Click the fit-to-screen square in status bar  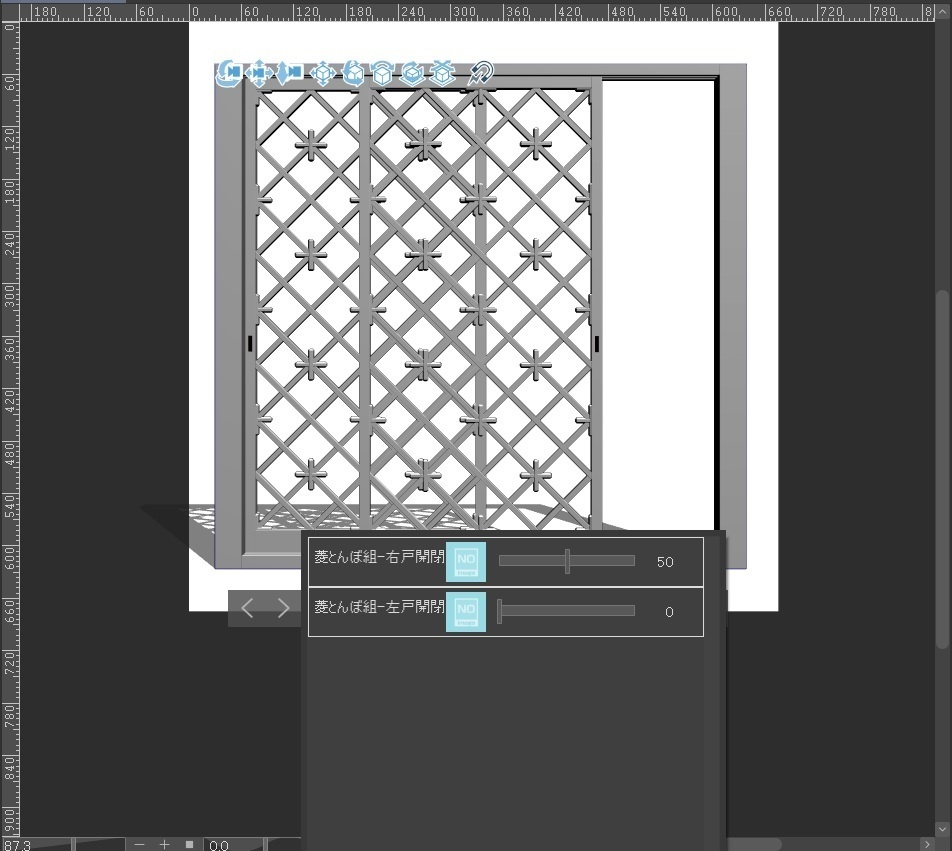click(189, 844)
